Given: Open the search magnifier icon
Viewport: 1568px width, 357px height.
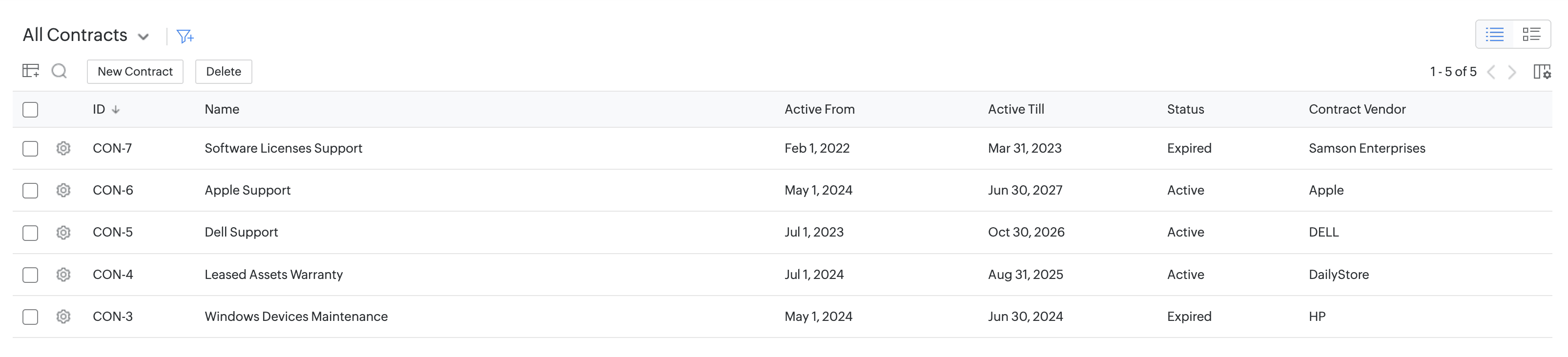Looking at the screenshot, I should click(59, 71).
